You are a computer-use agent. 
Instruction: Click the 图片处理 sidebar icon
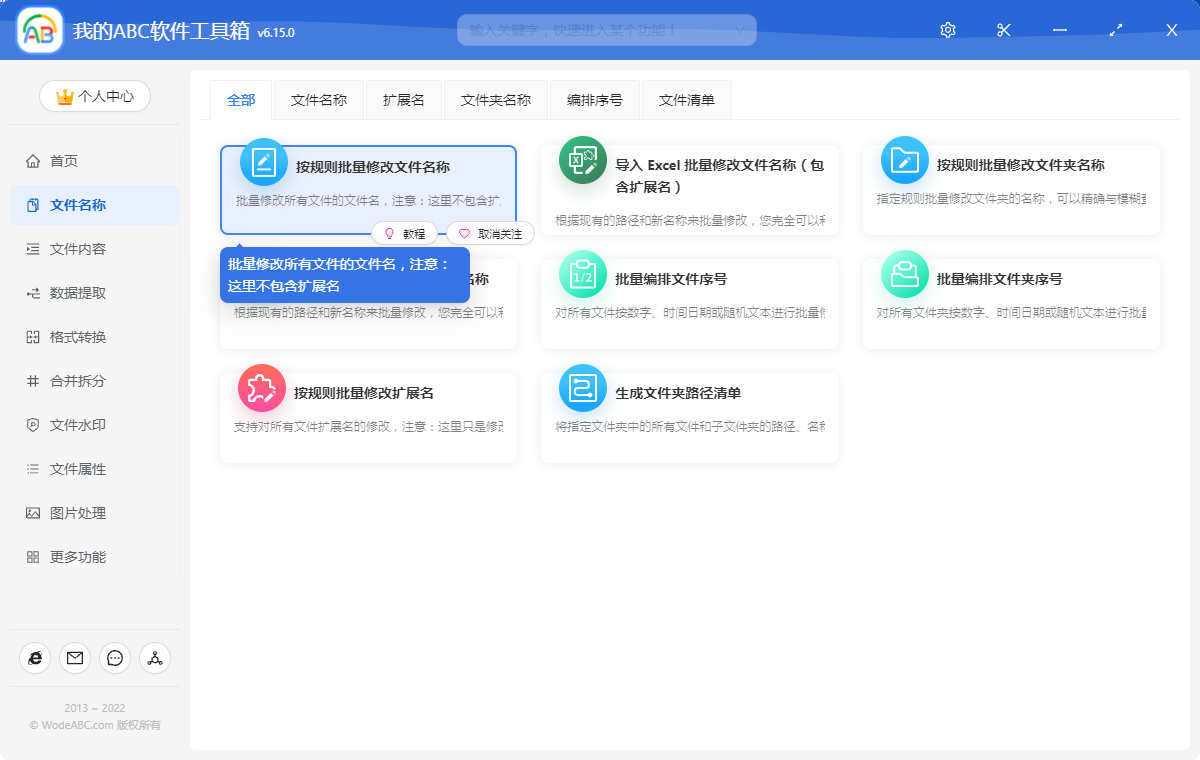pyautogui.click(x=35, y=512)
